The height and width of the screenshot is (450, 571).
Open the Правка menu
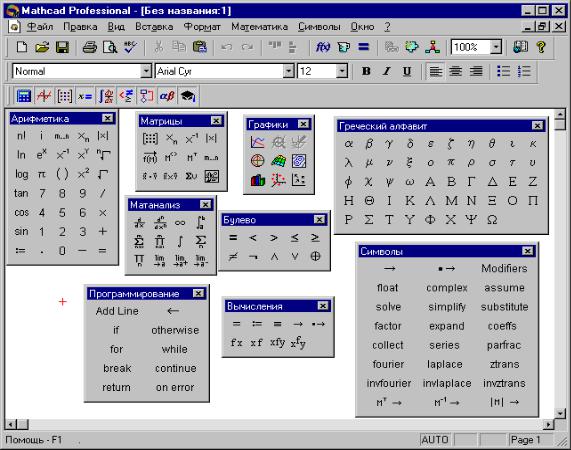pyautogui.click(x=80, y=27)
